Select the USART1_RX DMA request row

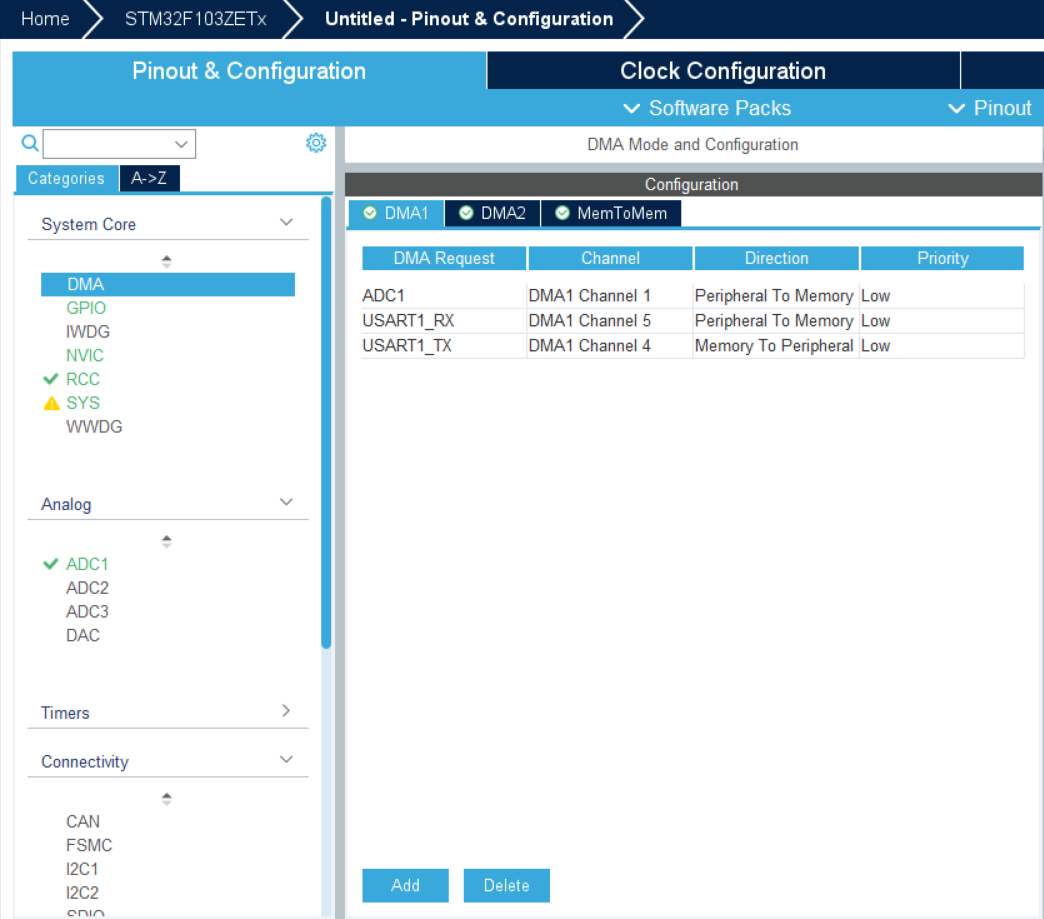pos(692,321)
